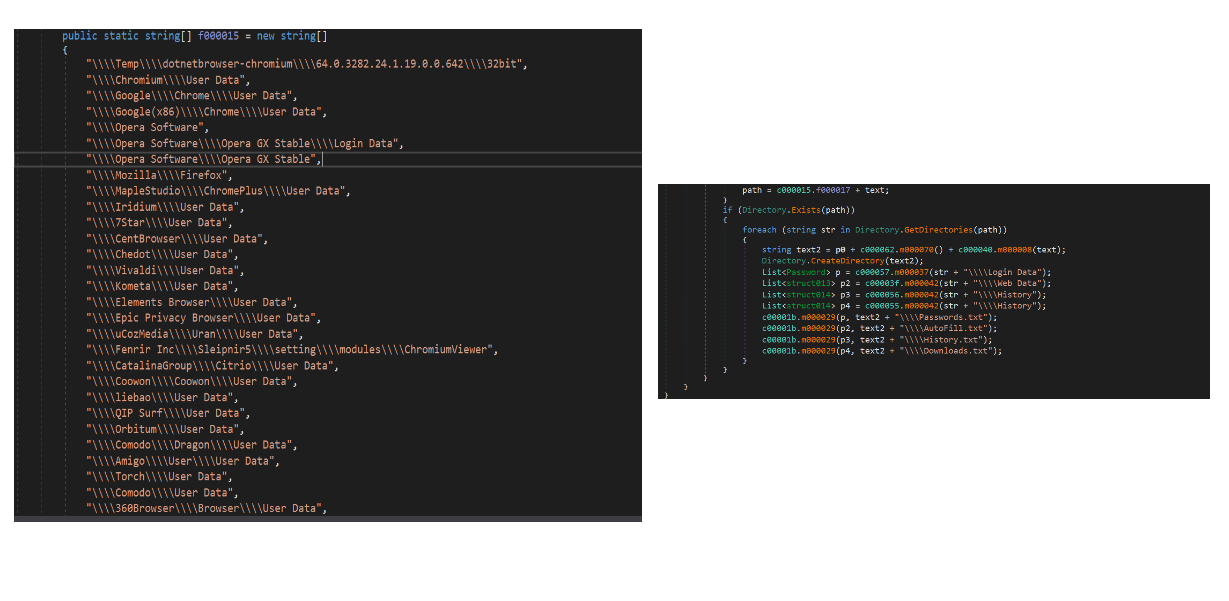Select the dotnetbrowser-chromium Temp path string
This screenshot has height=601, width=1229.
[x=306, y=64]
